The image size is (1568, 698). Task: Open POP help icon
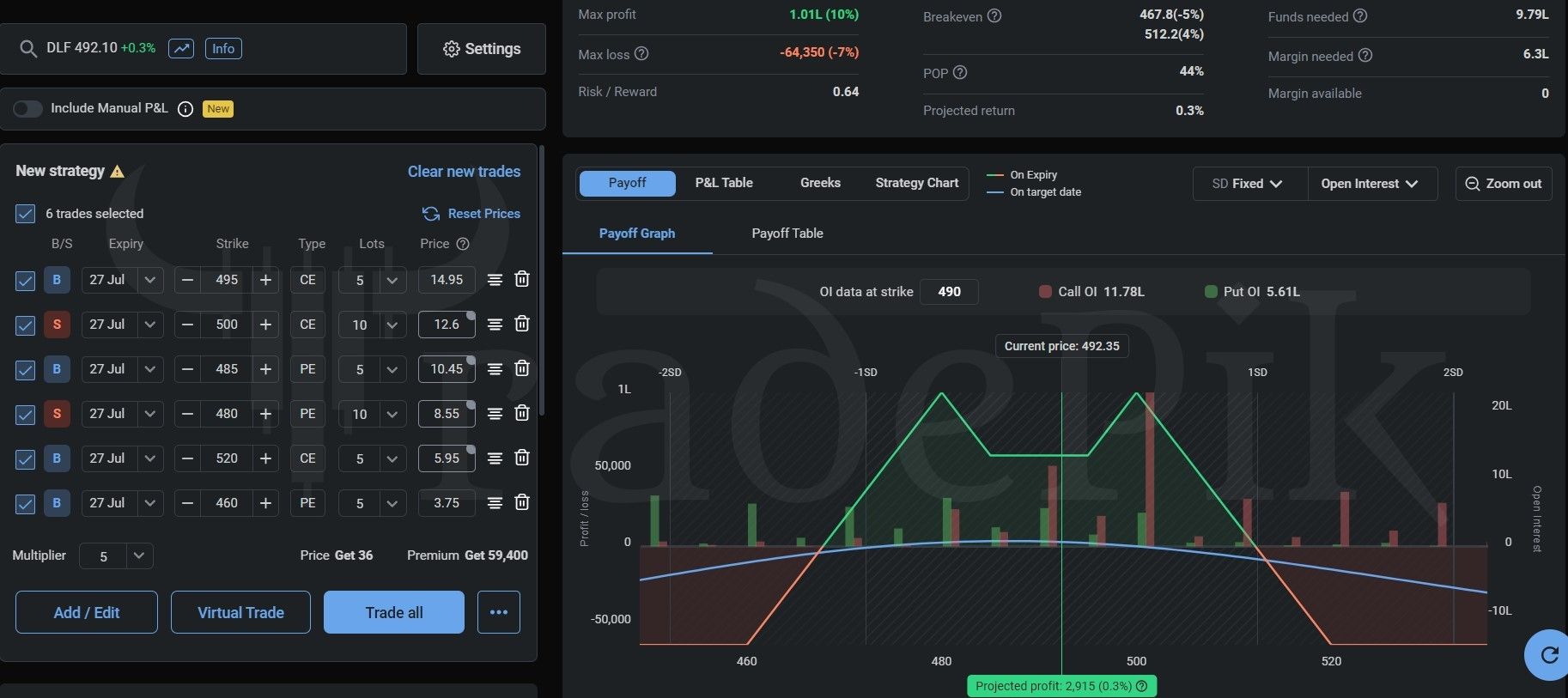960,73
